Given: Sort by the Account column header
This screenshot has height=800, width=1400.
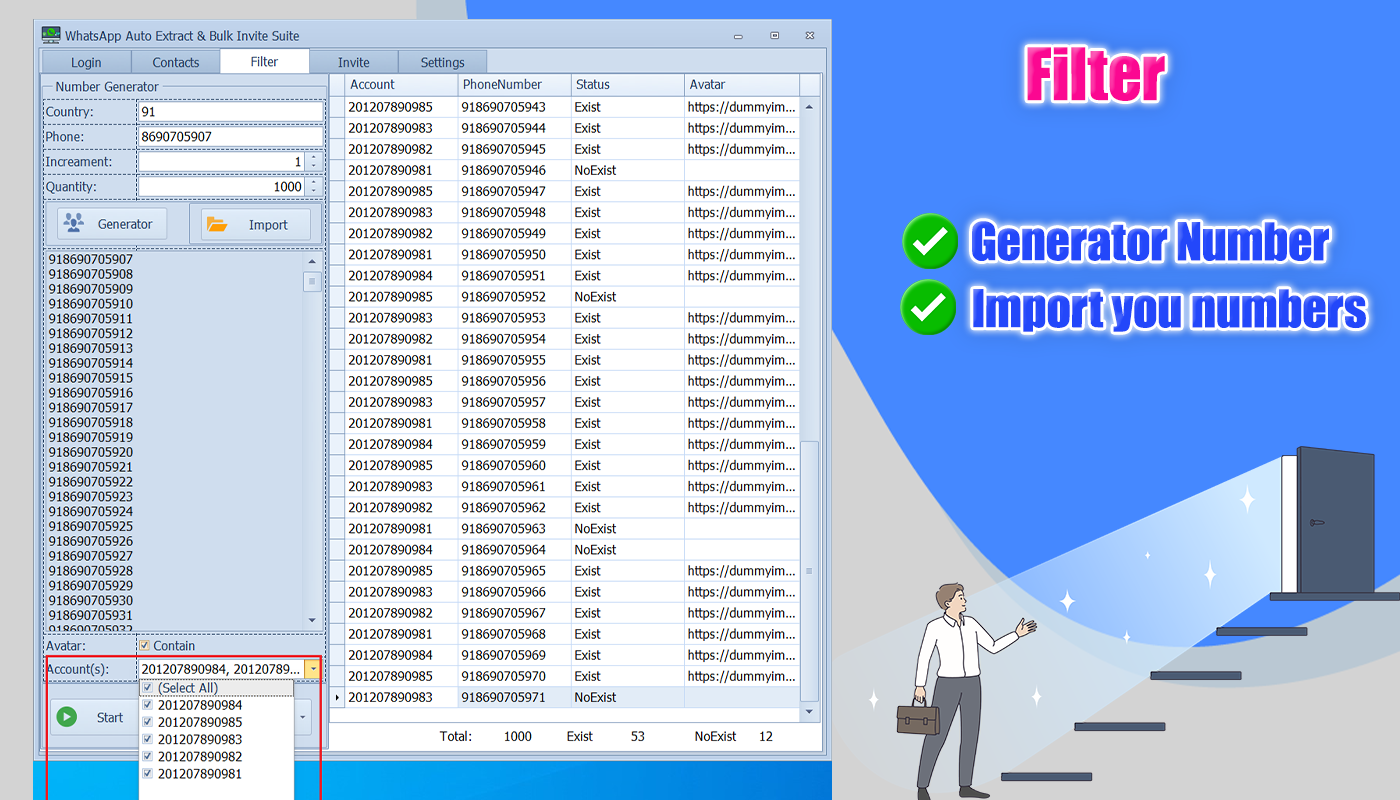Looking at the screenshot, I should pos(402,85).
